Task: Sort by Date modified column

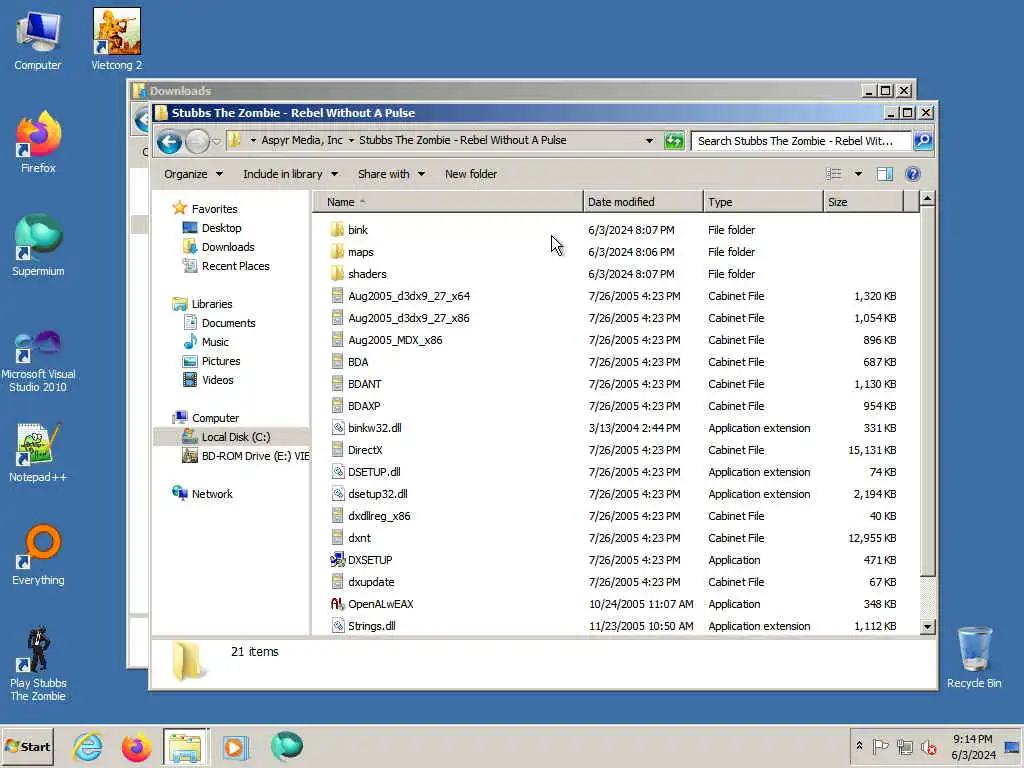Action: [x=643, y=202]
